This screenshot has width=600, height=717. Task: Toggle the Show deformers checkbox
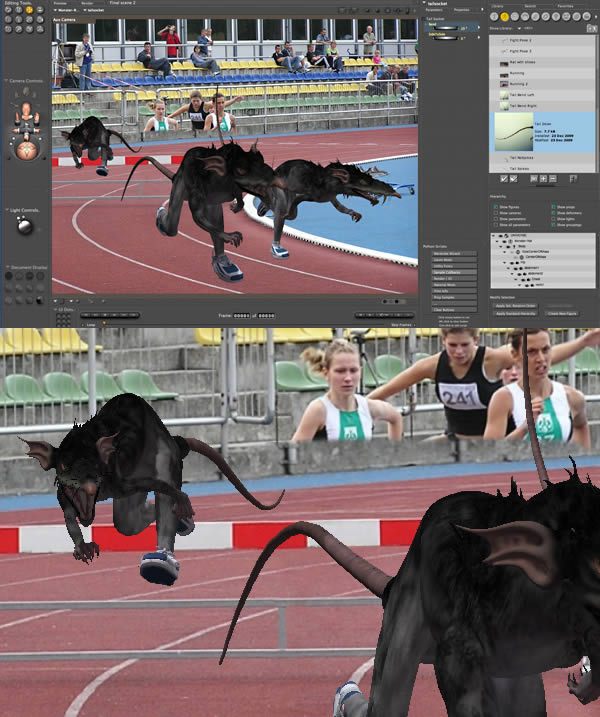tap(553, 213)
